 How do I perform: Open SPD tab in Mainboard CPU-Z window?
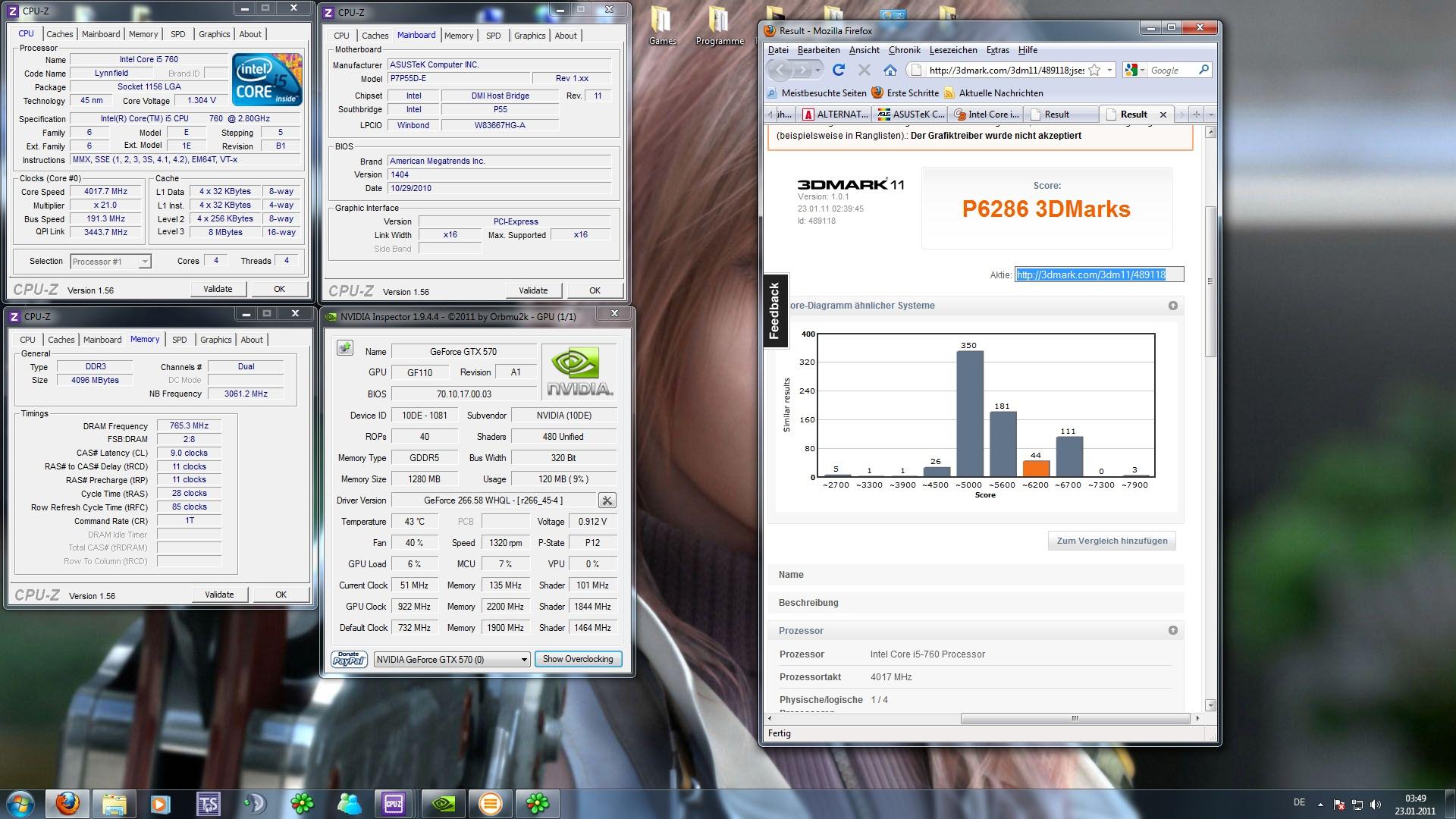point(494,36)
